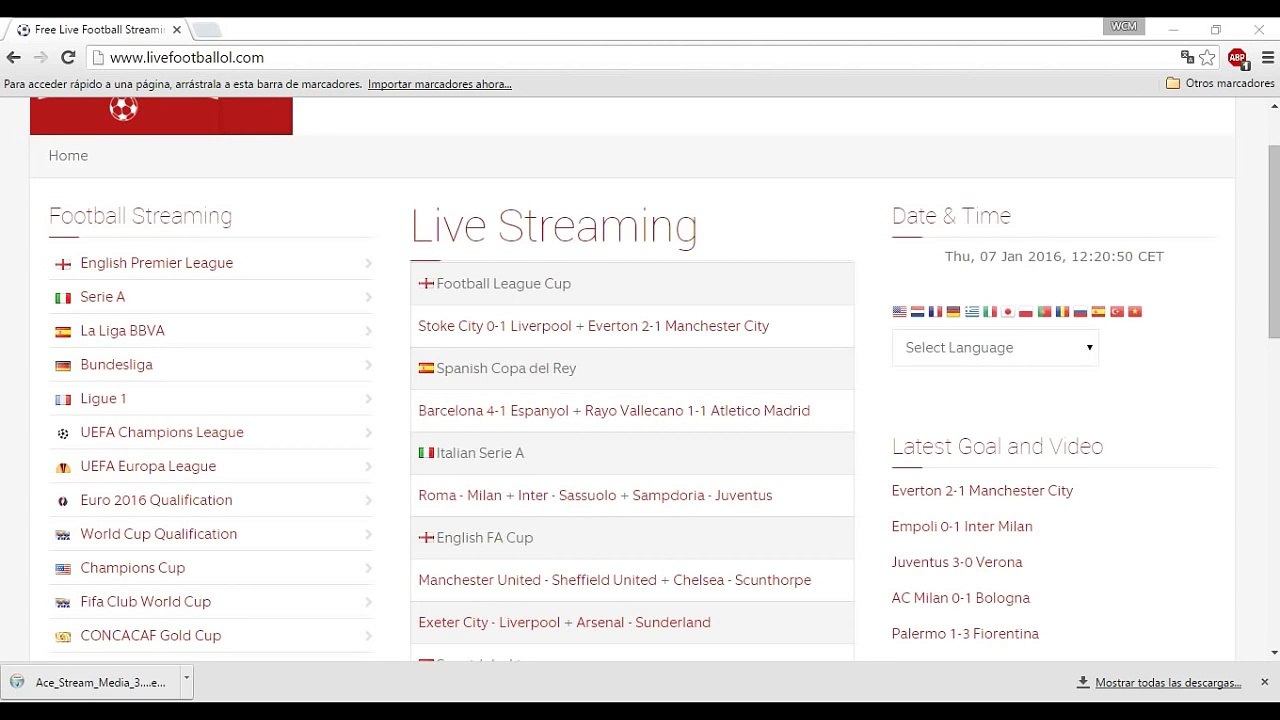This screenshot has width=1280, height=720.
Task: Open CONCACAF Gold Cup menu item
Action: [x=151, y=636]
